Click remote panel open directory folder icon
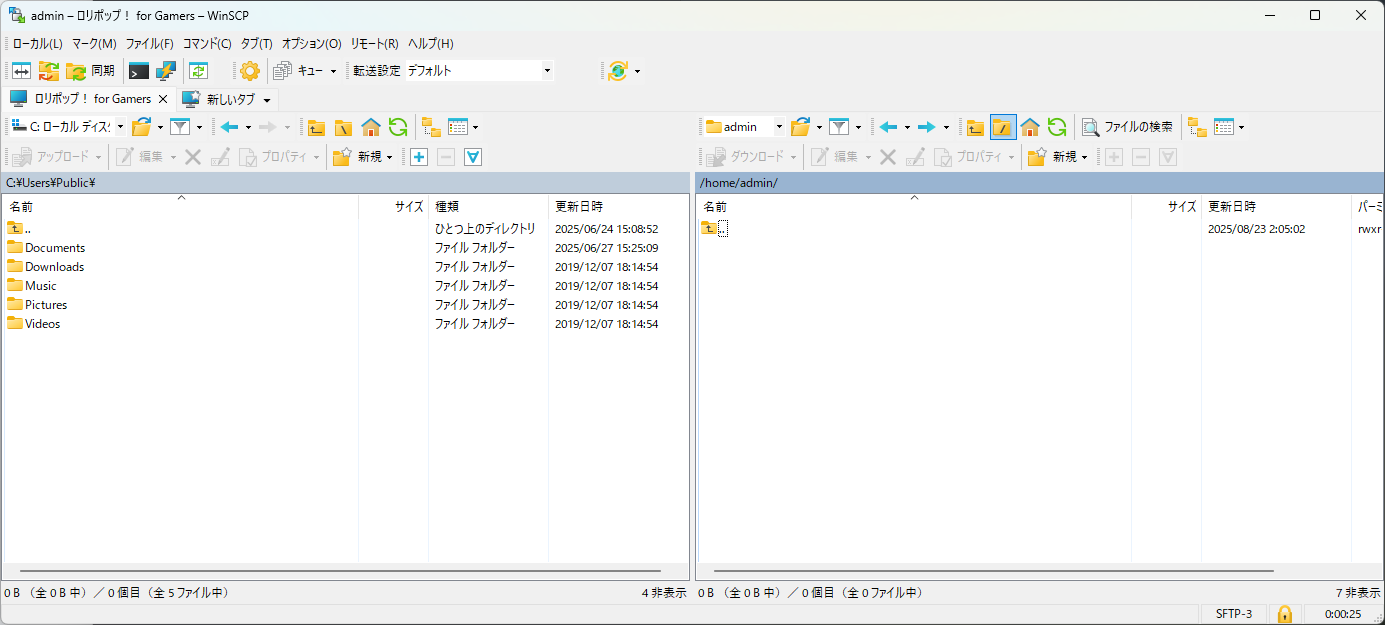The height and width of the screenshot is (625, 1385). click(800, 127)
